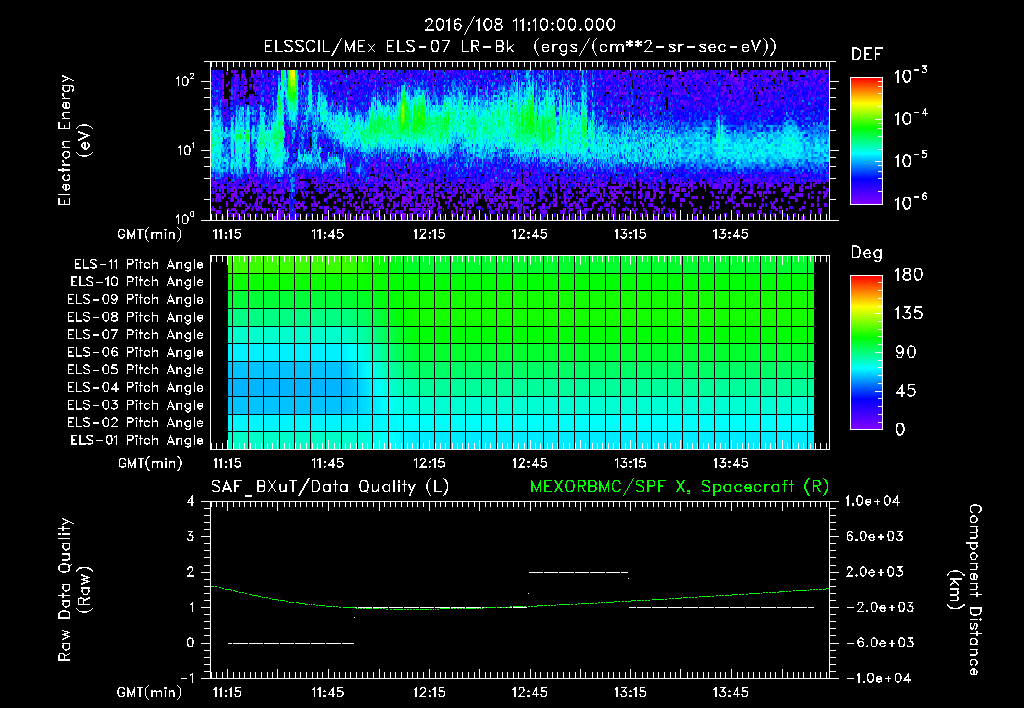The image size is (1024, 708).
Task: Click 13:15 time label under pitch angle panel
Action: 630,464
